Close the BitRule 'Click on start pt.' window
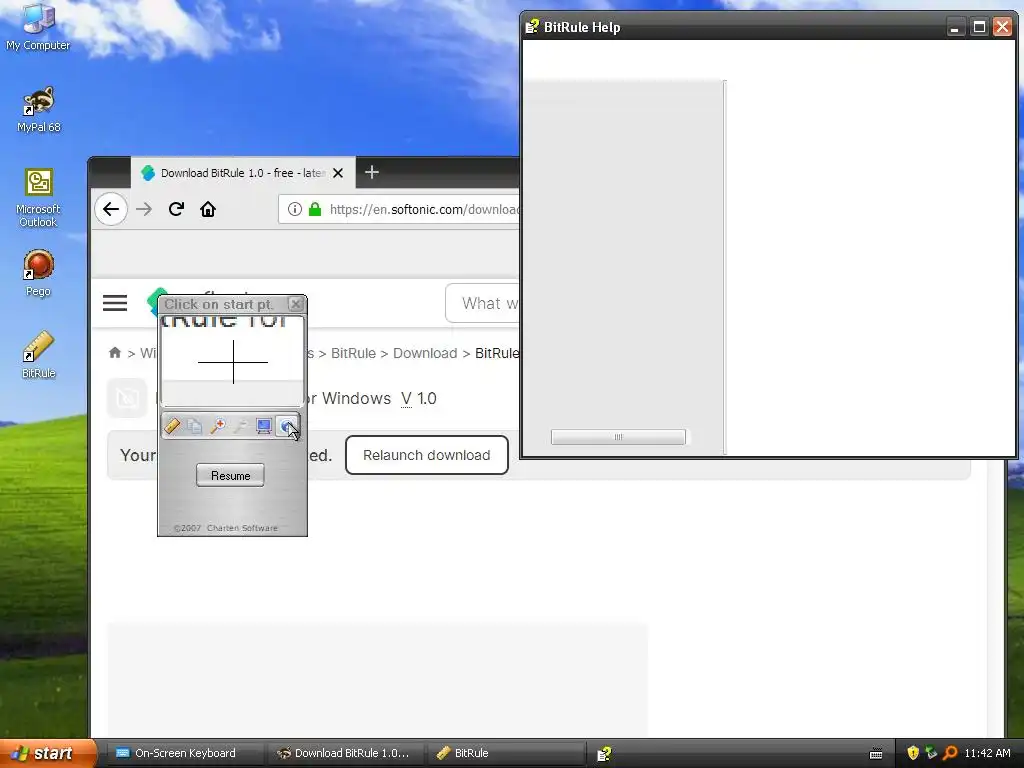1024x768 pixels. click(x=296, y=304)
